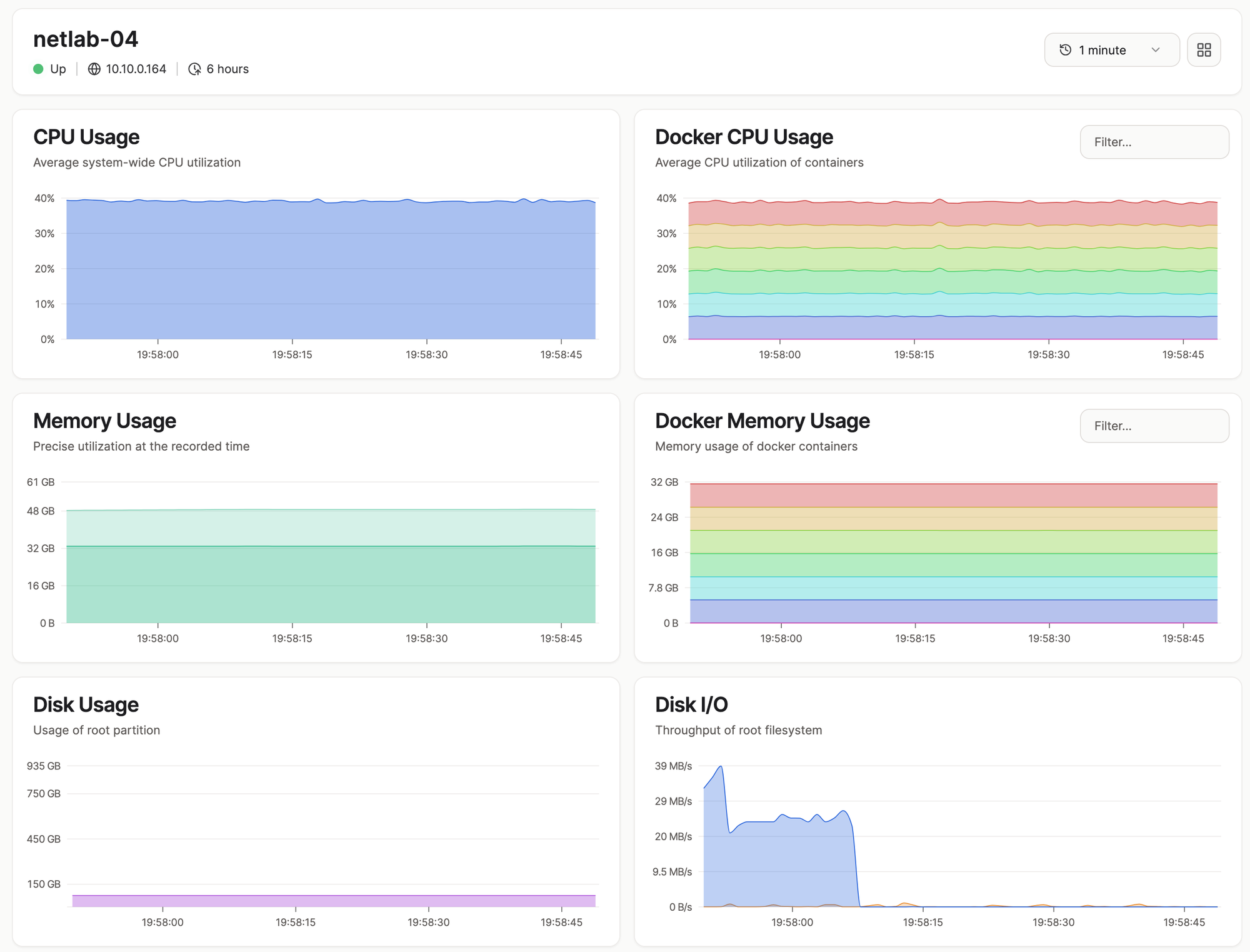Click the uptime clock icon beside 6 hours
This screenshot has height=952, width=1250.
pos(195,69)
